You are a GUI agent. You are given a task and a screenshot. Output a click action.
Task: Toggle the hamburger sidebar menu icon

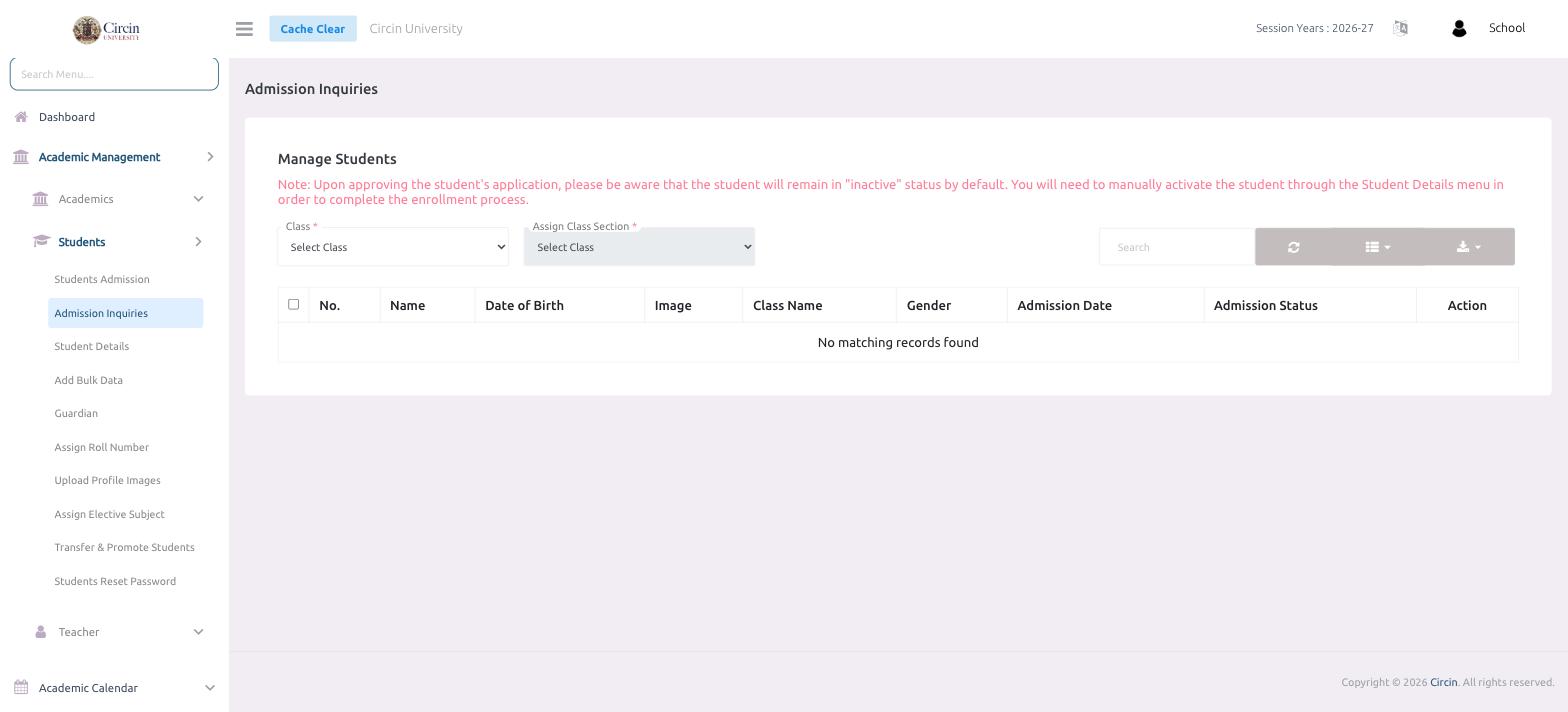point(244,29)
